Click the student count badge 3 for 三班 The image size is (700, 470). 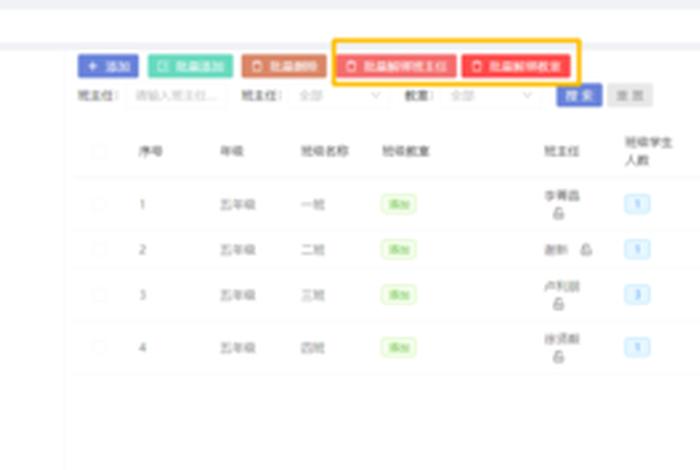[637, 295]
